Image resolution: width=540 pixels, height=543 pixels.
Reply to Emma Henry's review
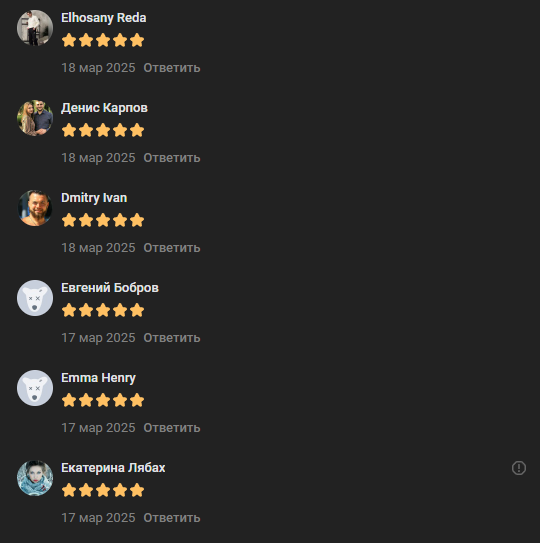(172, 428)
